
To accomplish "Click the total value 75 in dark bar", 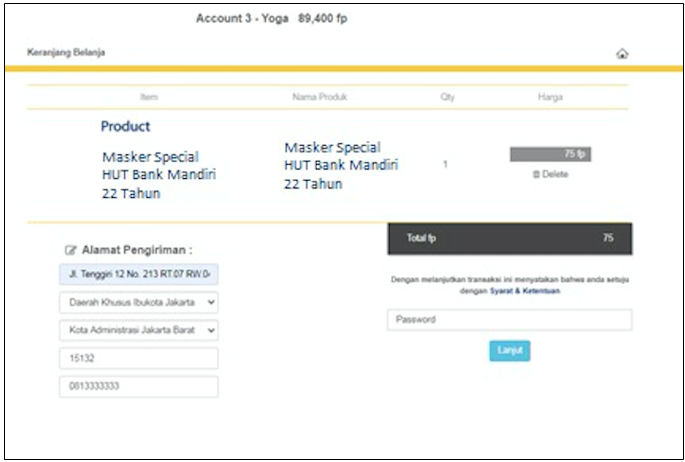I will point(608,238).
